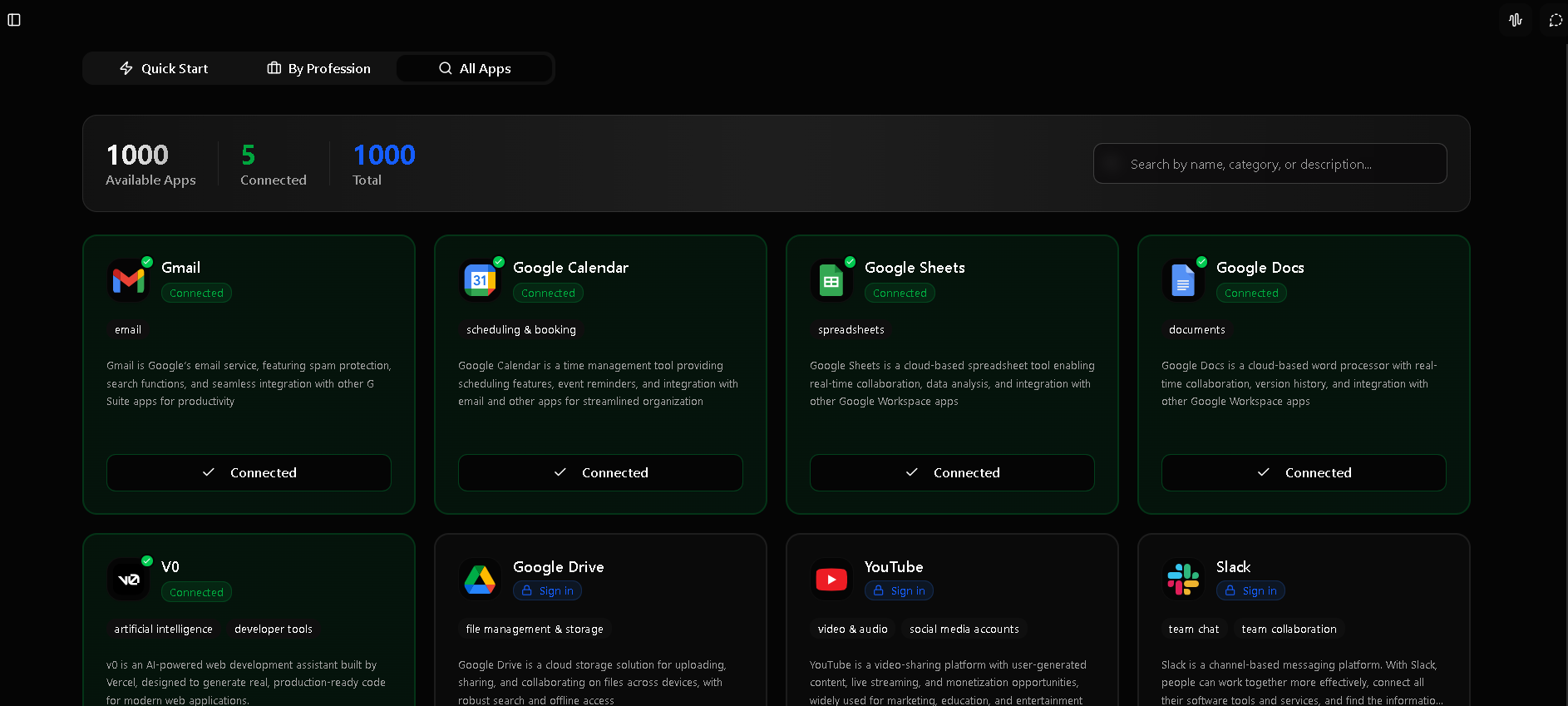The height and width of the screenshot is (706, 1568).
Task: Click the Google Docs card title
Action: (1260, 268)
